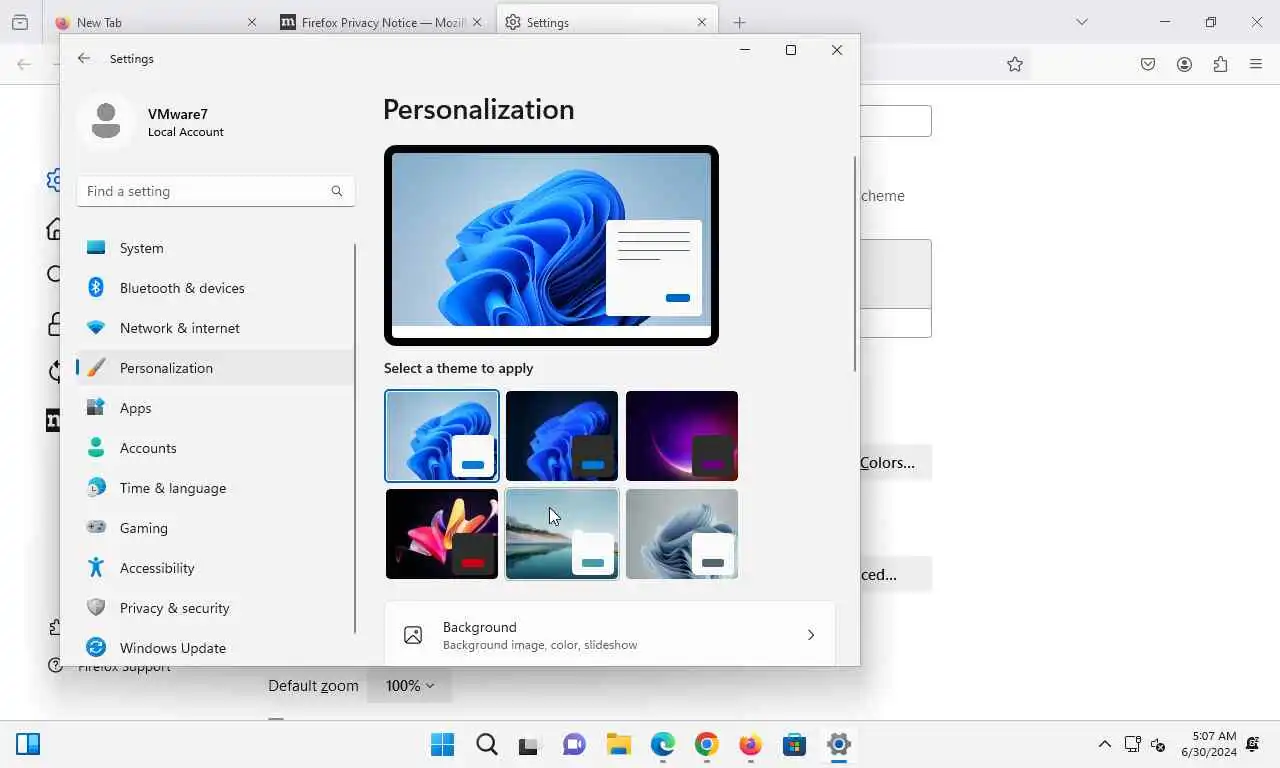Click the Colors... button in Firefox settings

pos(896,463)
